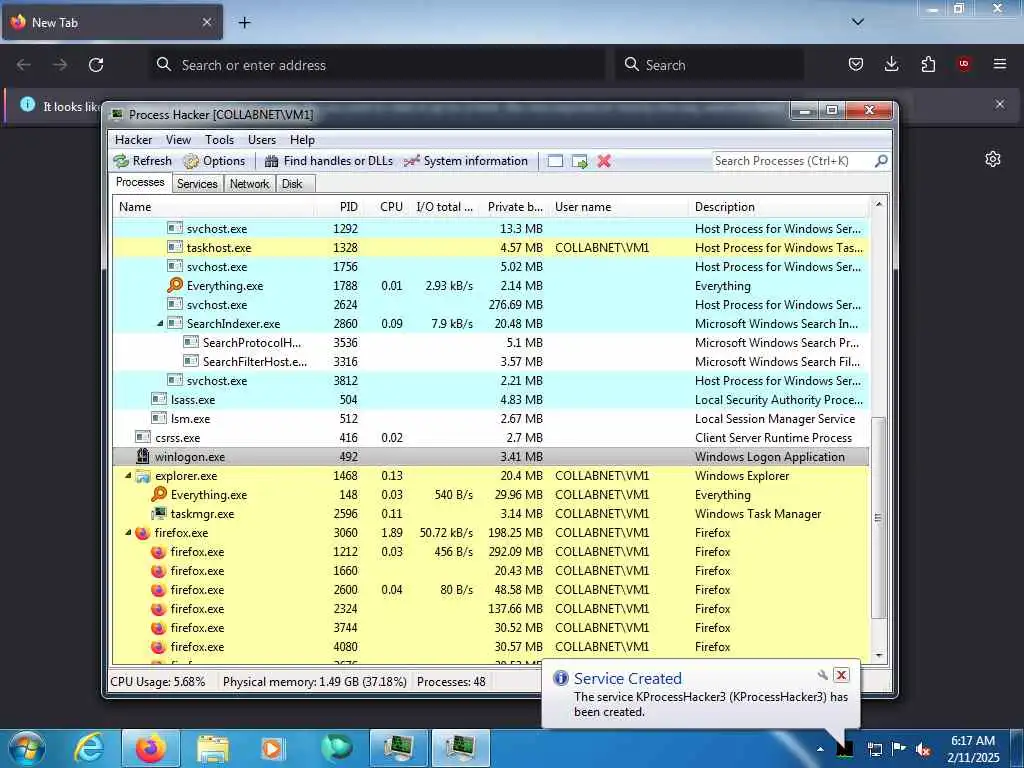Click the winlogon.exe process icon
The height and width of the screenshot is (768, 1024).
142,456
